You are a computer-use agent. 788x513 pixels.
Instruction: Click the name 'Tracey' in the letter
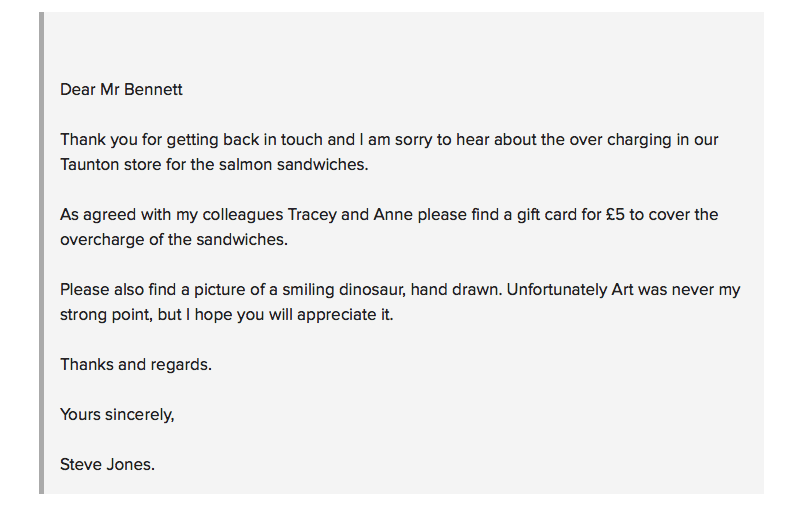(312, 215)
